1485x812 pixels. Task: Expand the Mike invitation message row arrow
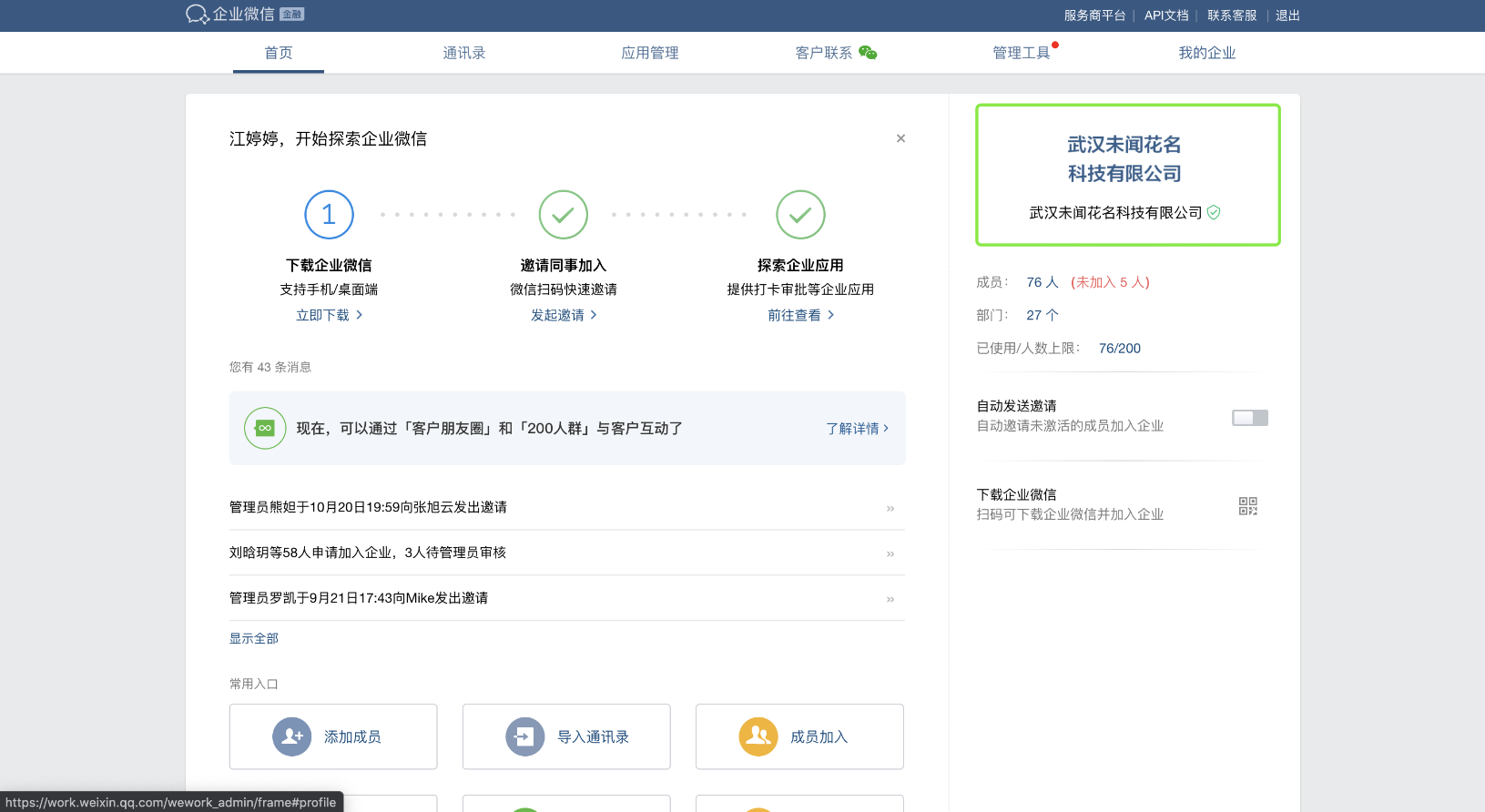pyautogui.click(x=890, y=599)
